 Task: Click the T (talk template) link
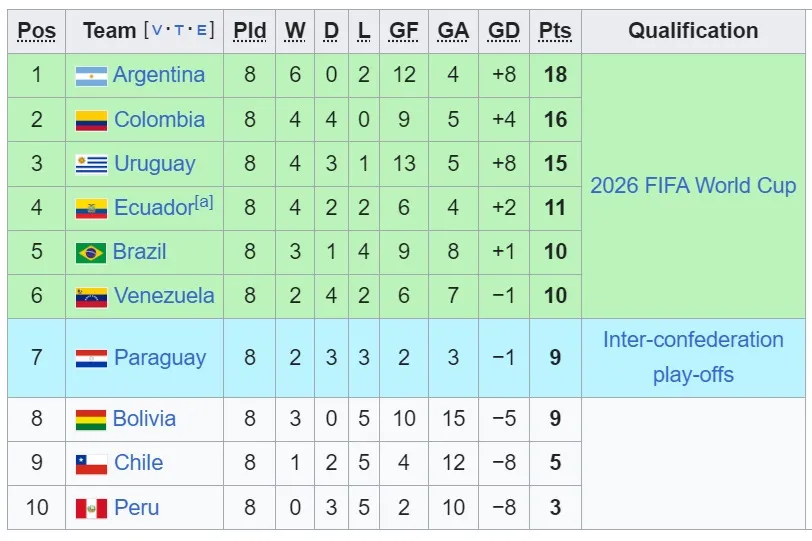[179, 31]
